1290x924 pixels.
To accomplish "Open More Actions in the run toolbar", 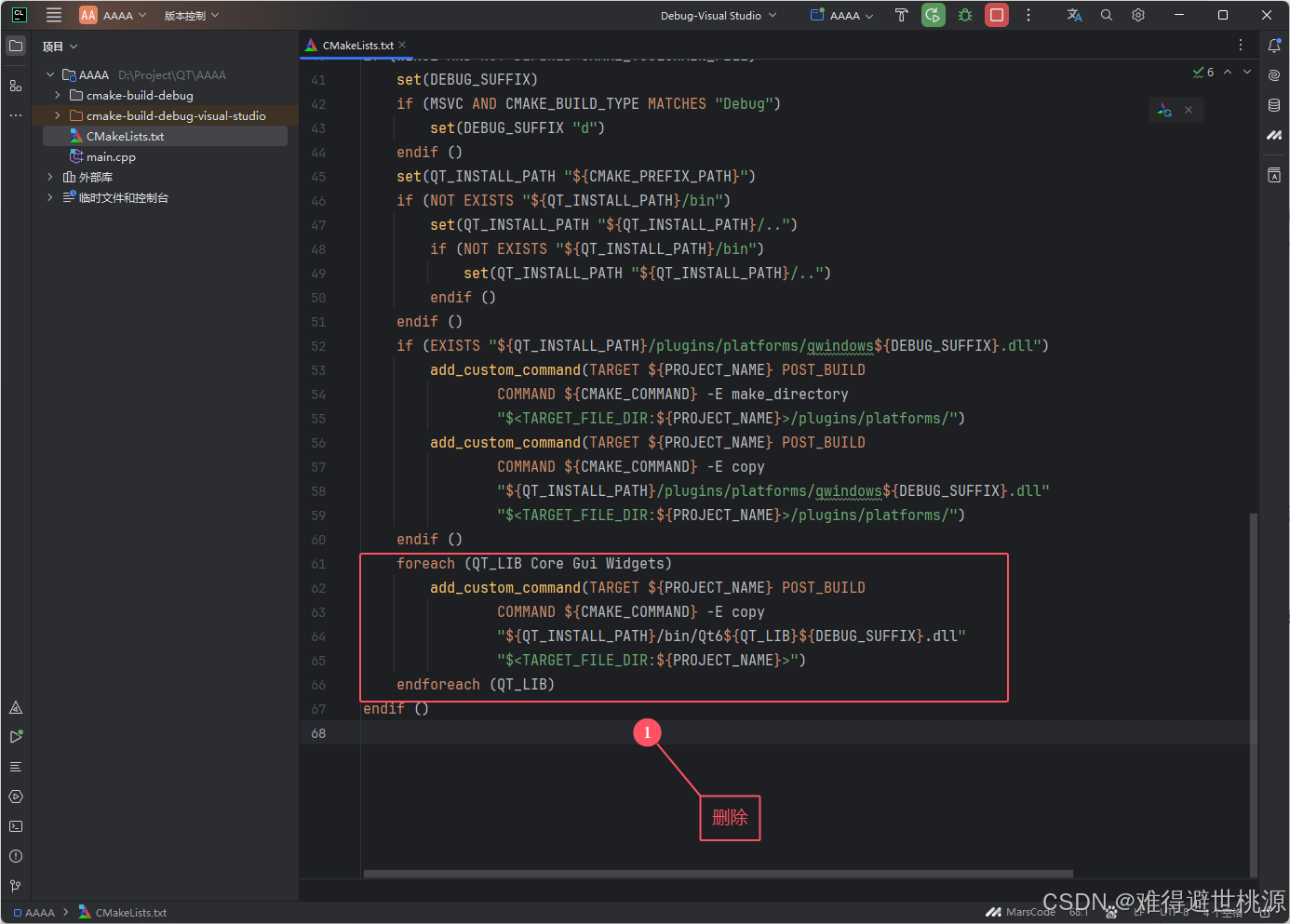I will 1028,15.
